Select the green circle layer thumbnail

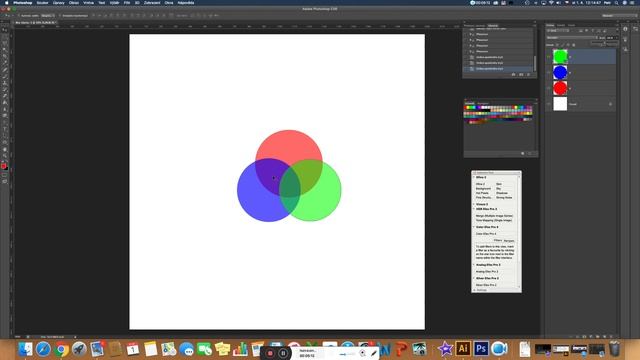pyautogui.click(x=560, y=56)
